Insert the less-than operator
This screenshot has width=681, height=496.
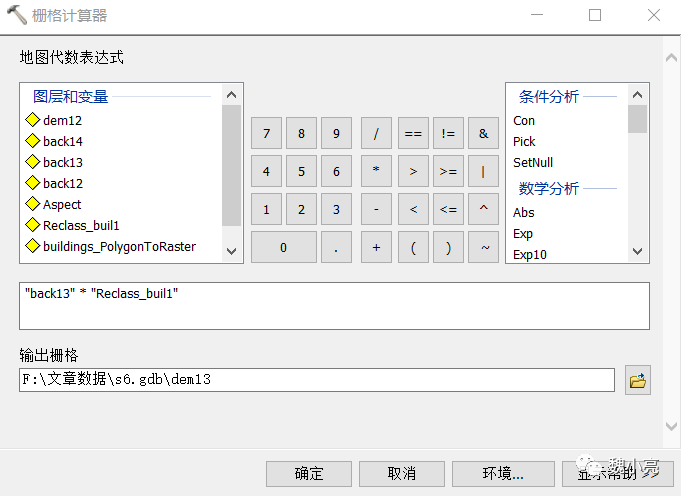click(413, 209)
